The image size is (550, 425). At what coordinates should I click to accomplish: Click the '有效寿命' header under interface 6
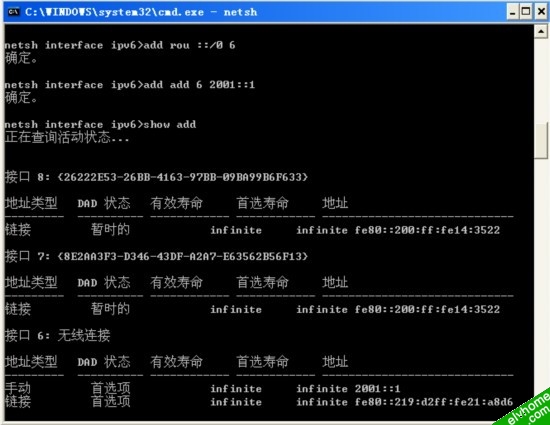[176, 362]
